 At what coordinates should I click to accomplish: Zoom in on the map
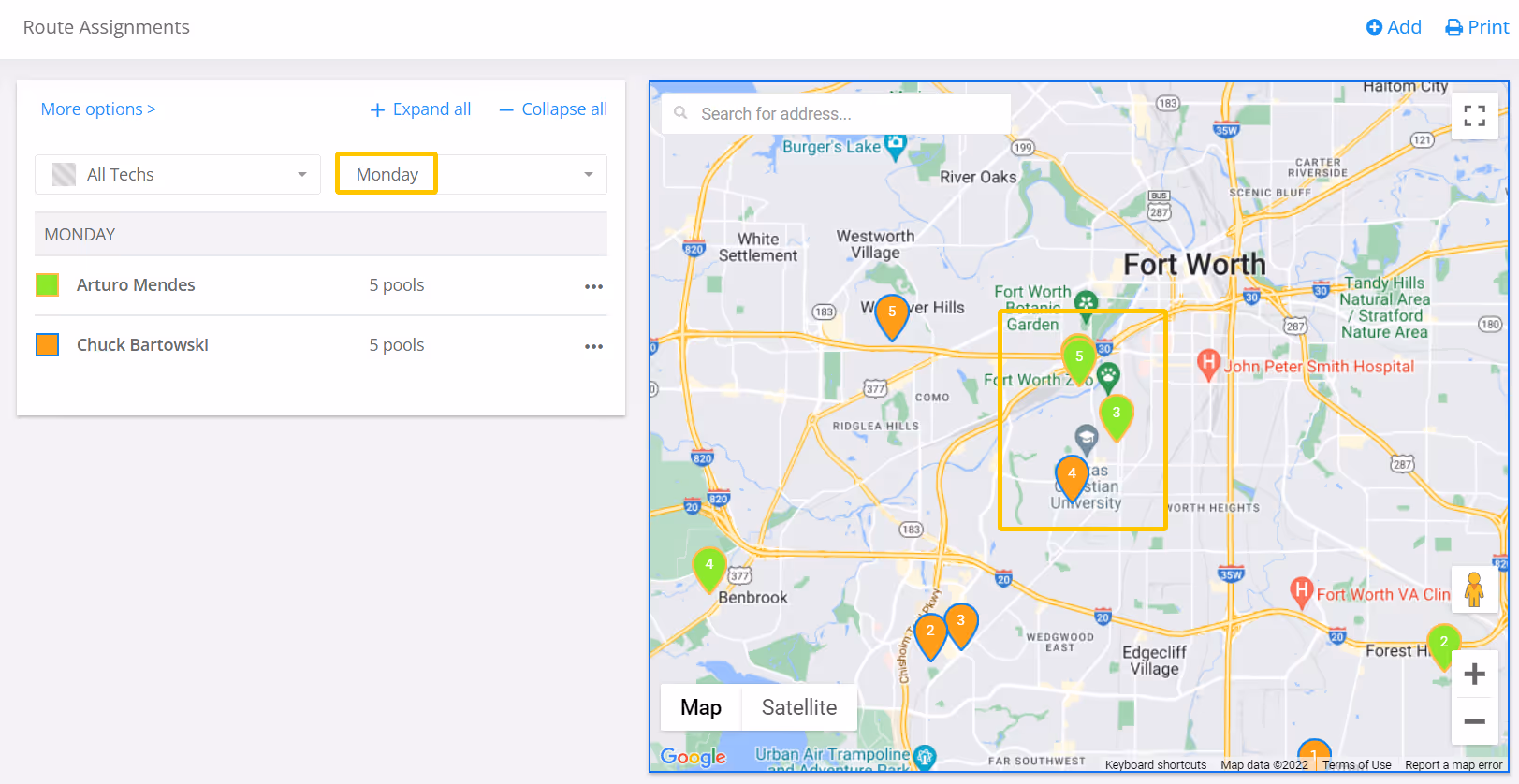(x=1475, y=674)
